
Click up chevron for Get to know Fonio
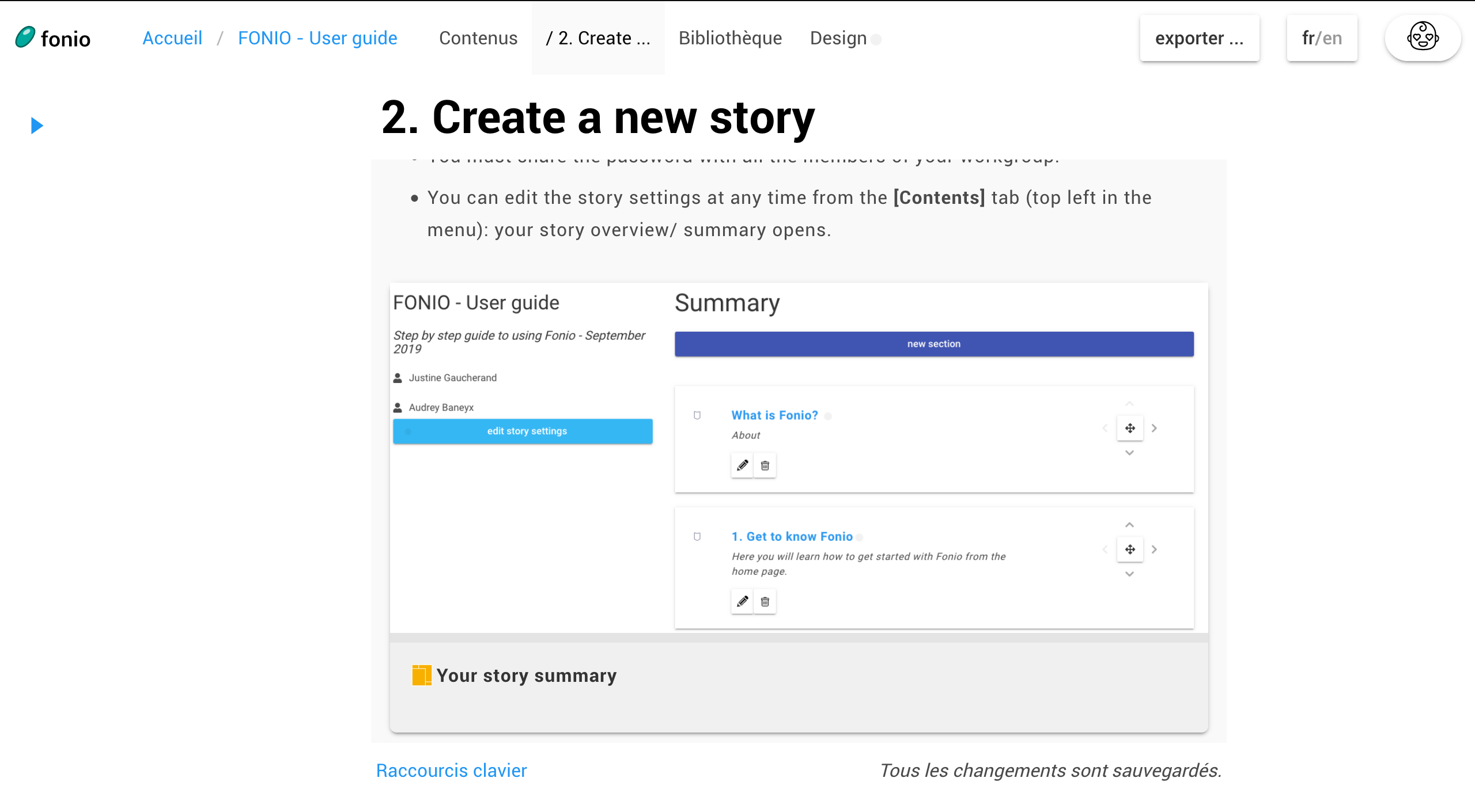point(1130,525)
